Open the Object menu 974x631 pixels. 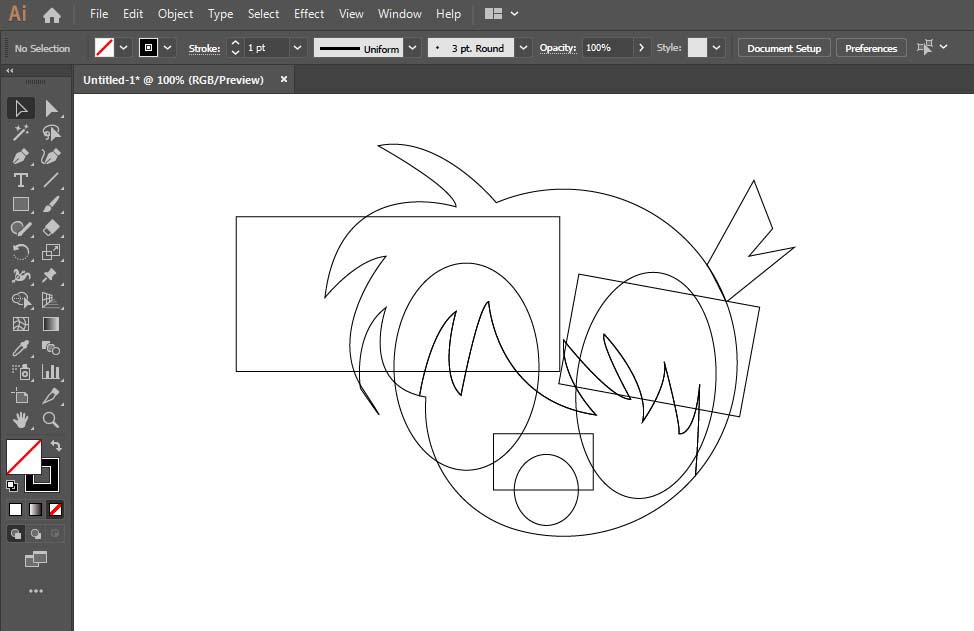[x=175, y=14]
